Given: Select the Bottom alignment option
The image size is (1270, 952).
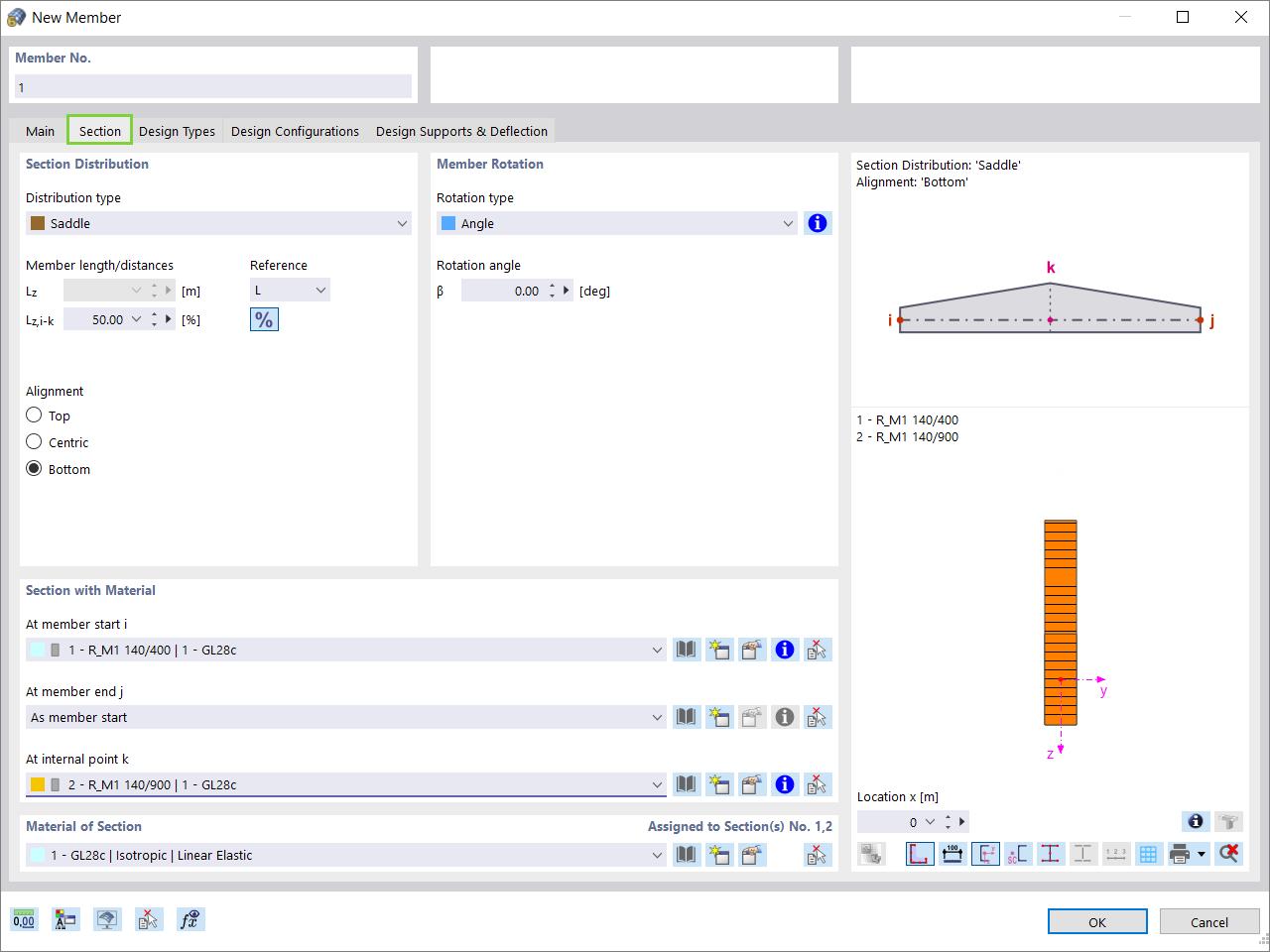Looking at the screenshot, I should (34, 468).
